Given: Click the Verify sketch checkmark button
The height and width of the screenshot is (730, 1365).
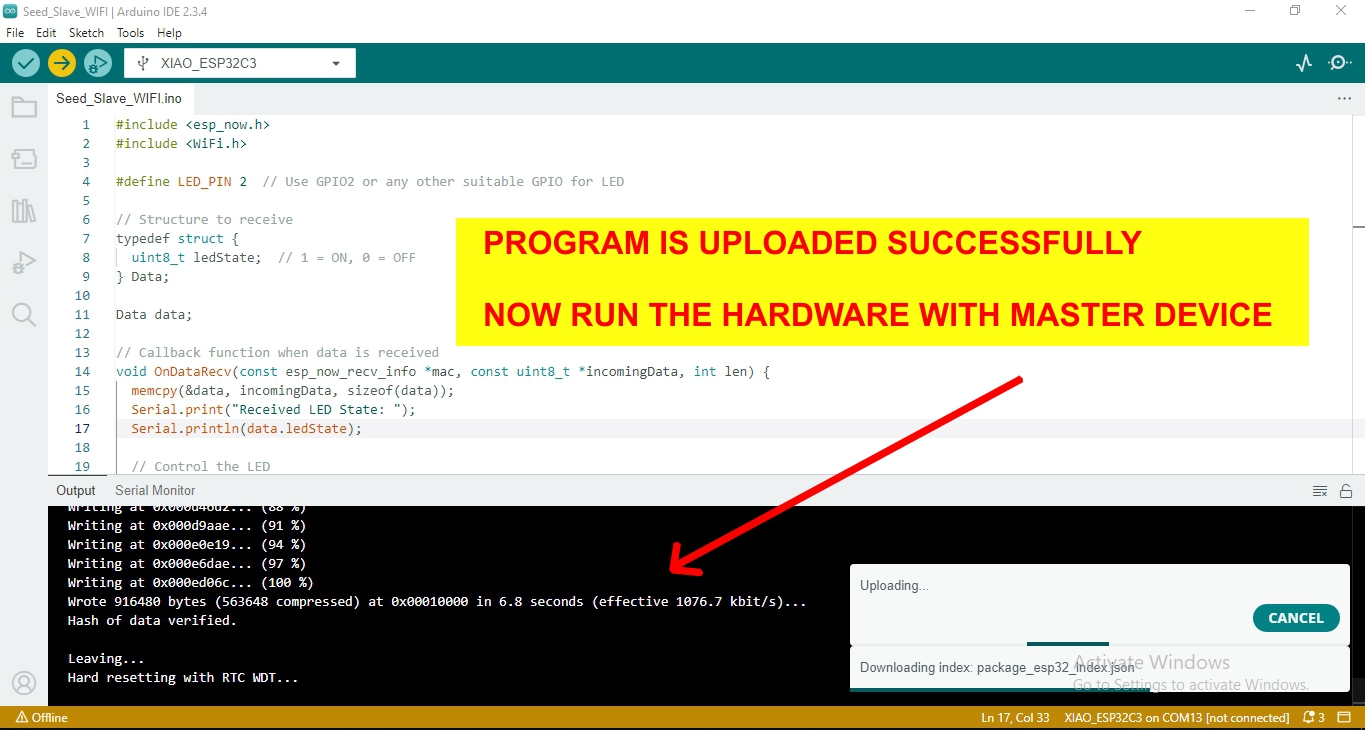Looking at the screenshot, I should click(26, 63).
